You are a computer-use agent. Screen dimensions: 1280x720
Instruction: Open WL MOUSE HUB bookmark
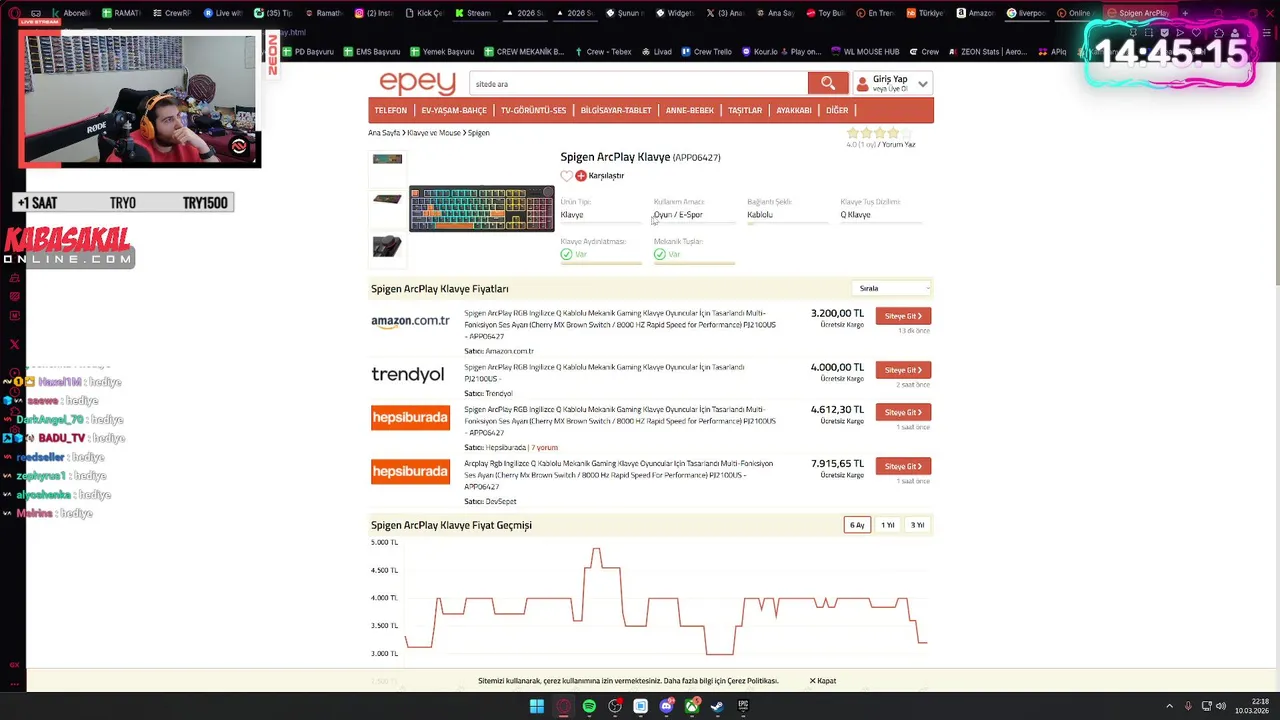(x=865, y=51)
